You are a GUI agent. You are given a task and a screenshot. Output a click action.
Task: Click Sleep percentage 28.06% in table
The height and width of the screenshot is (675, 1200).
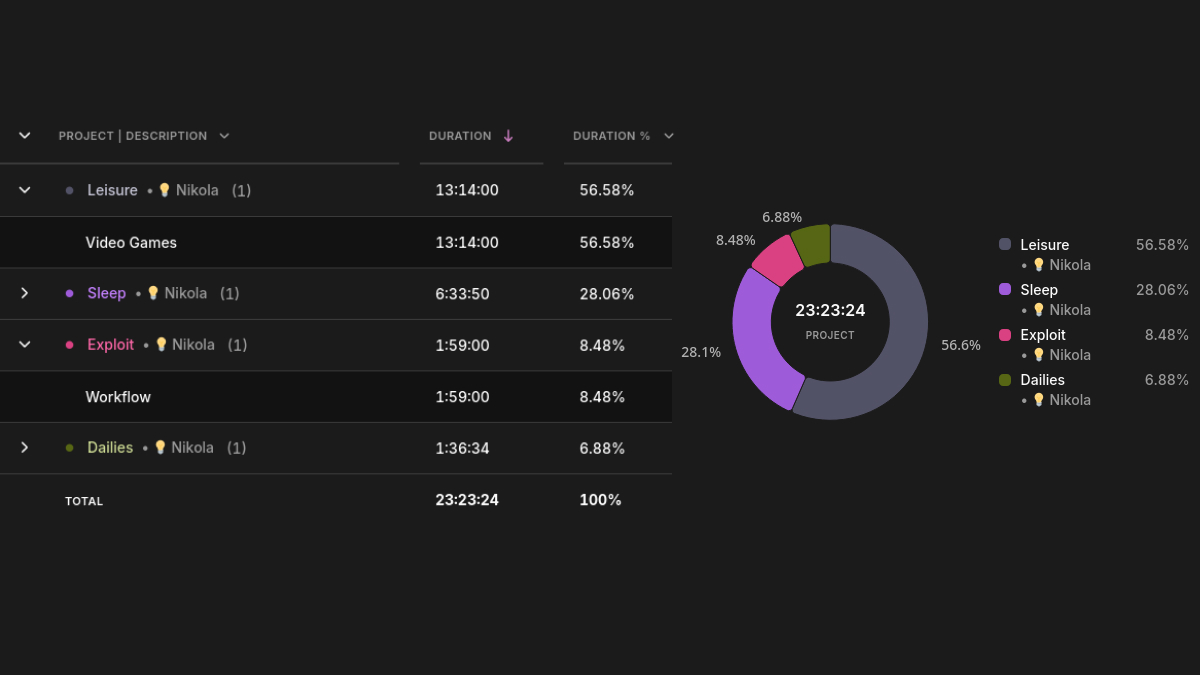(607, 294)
